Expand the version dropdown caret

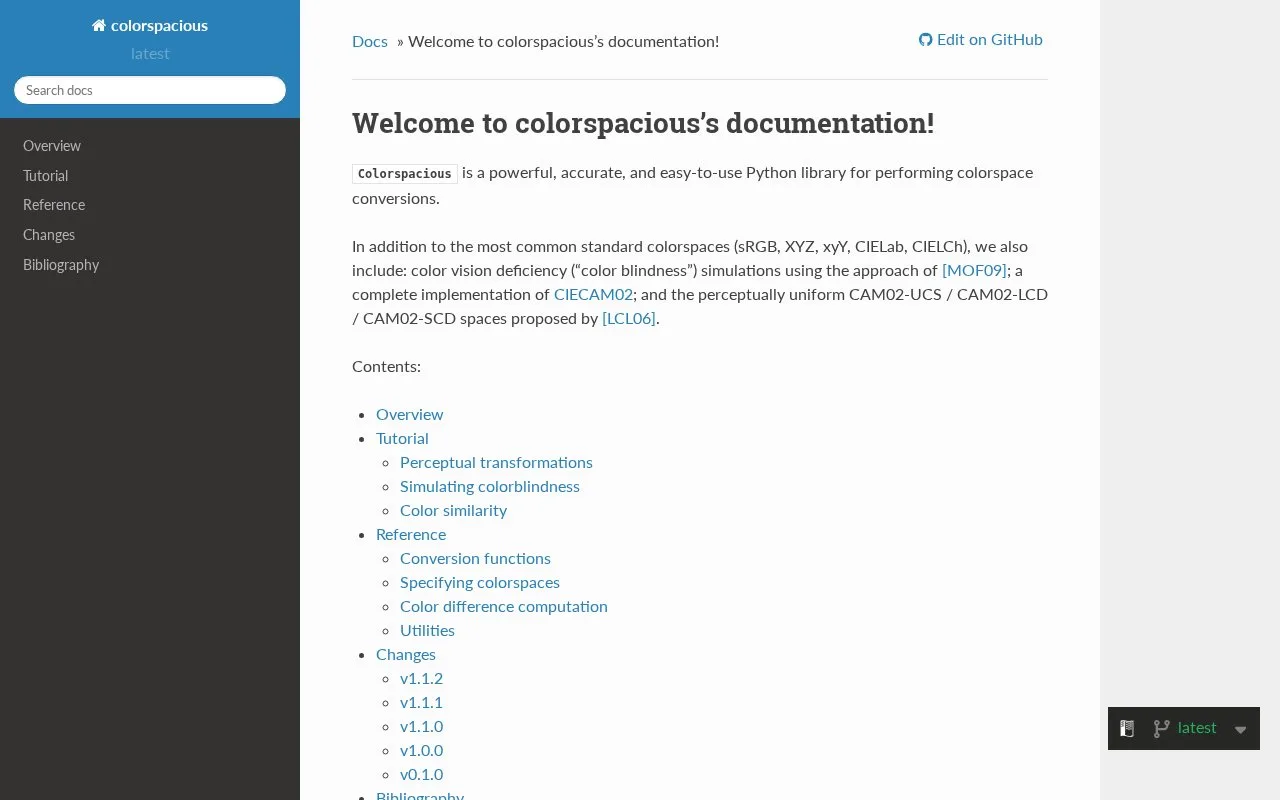point(1241,730)
